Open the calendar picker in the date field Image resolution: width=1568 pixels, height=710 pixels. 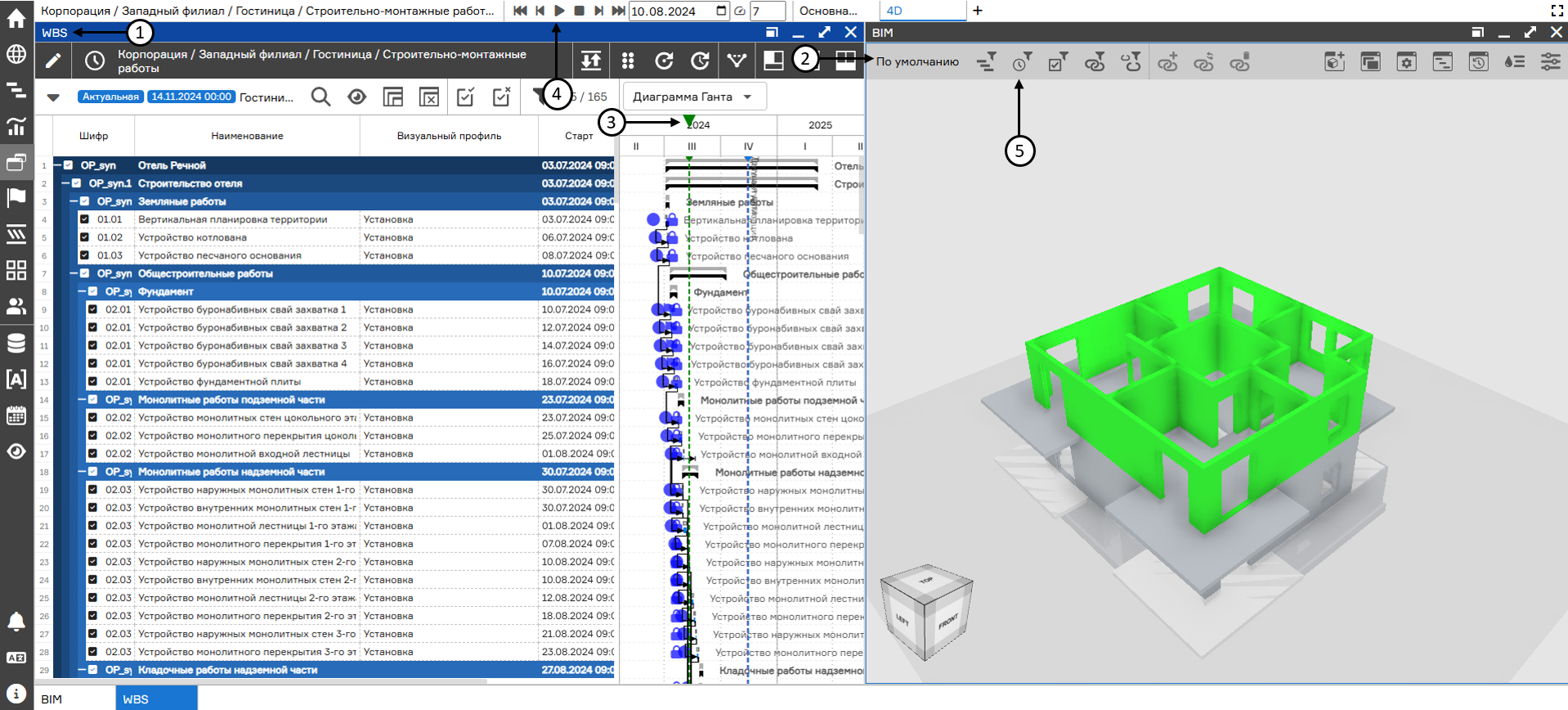[x=721, y=11]
